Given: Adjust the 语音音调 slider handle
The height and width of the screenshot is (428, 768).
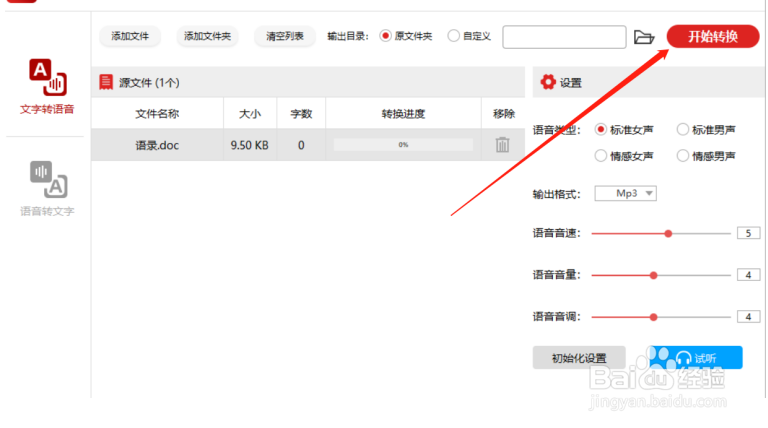Looking at the screenshot, I should point(653,317).
